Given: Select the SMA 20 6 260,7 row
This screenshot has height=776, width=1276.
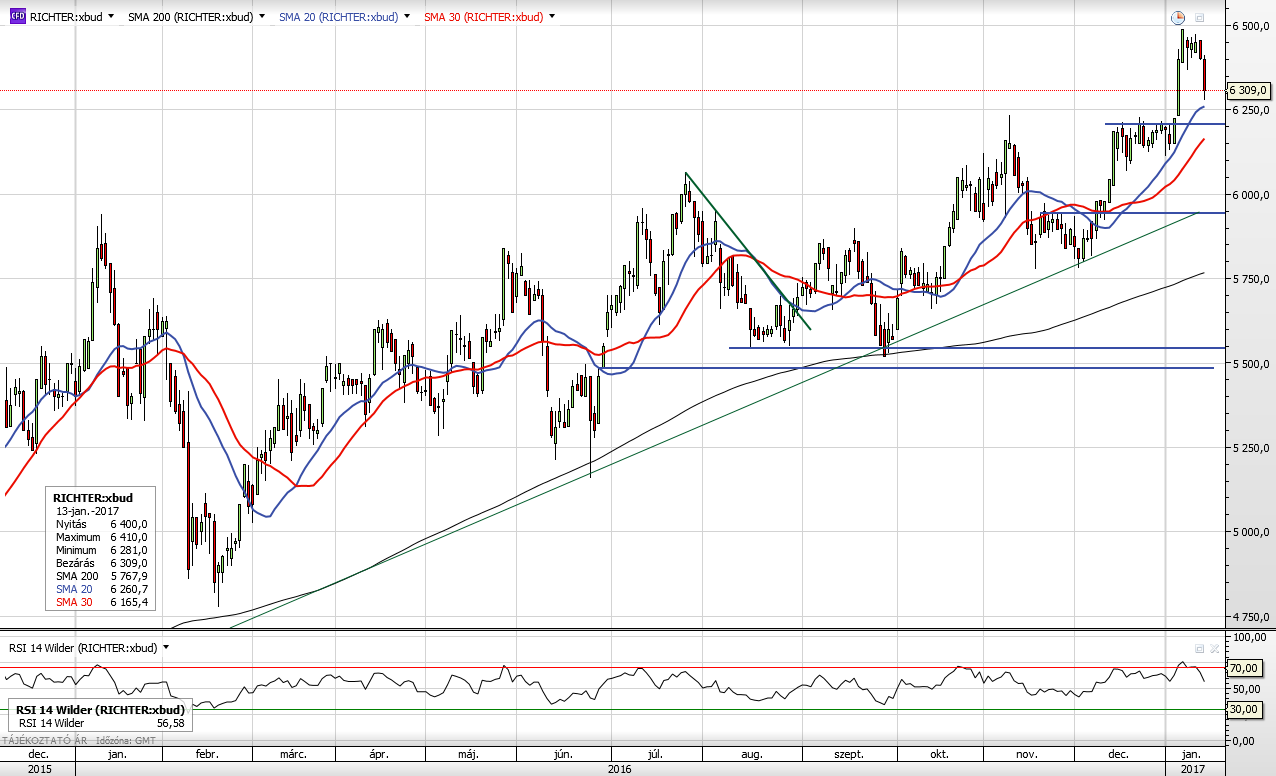Looking at the screenshot, I should click(x=102, y=589).
